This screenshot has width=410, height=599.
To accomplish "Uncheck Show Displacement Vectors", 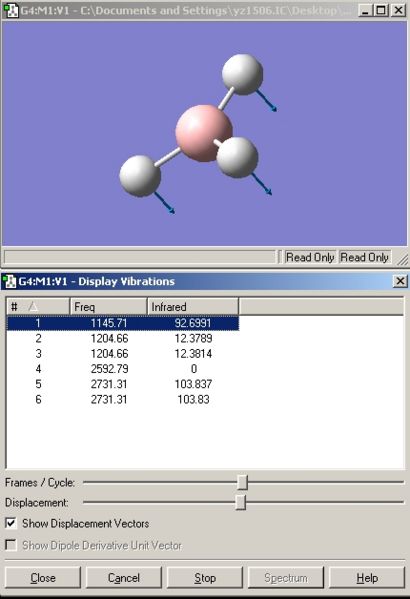I will pyautogui.click(x=11, y=523).
